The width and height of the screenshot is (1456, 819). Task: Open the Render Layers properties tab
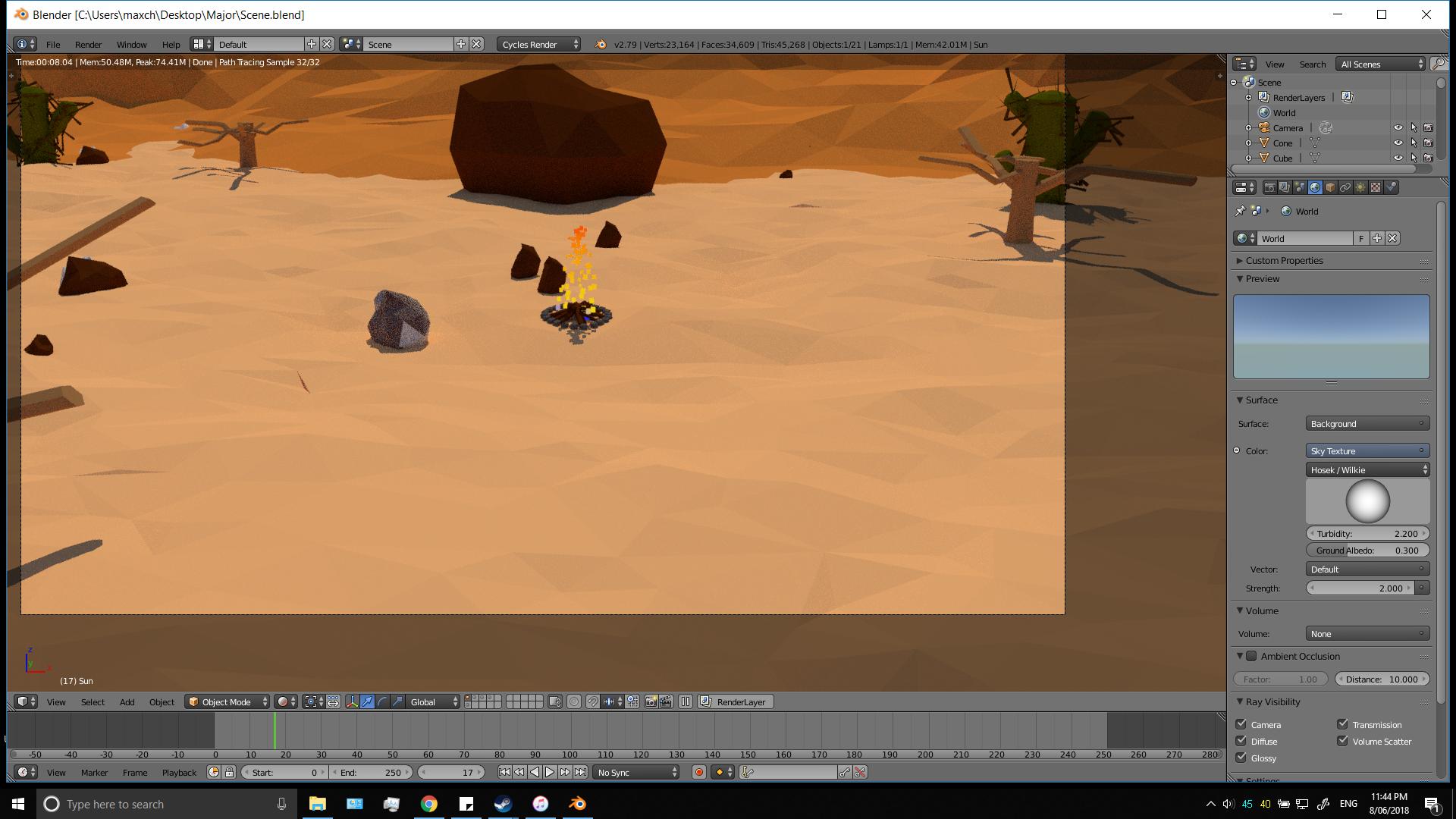point(1285,187)
